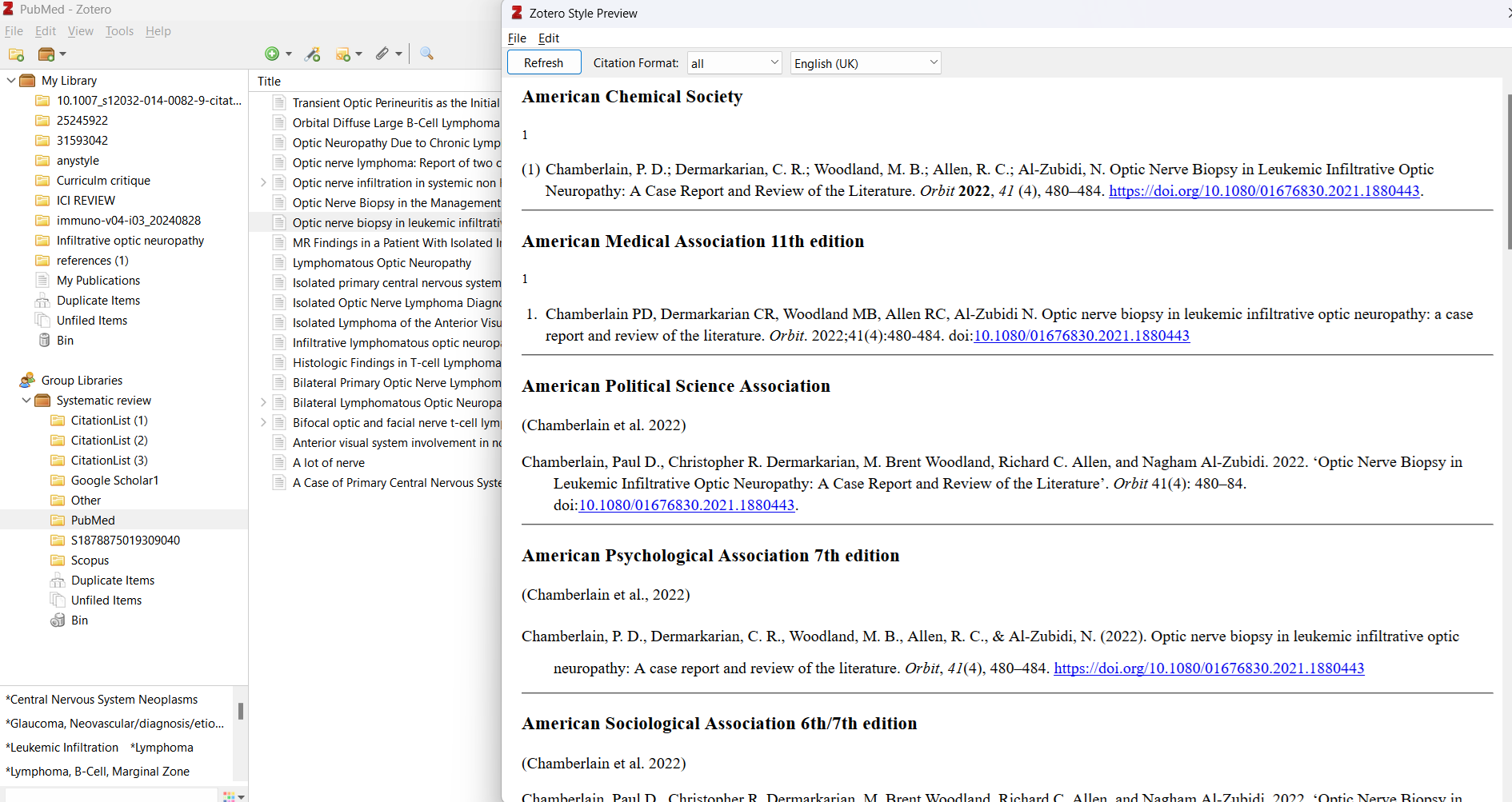Select 'Optic nerve biopsy in leukemic infiltrati' item
Screen dimensions: 1512x802
(375, 223)
